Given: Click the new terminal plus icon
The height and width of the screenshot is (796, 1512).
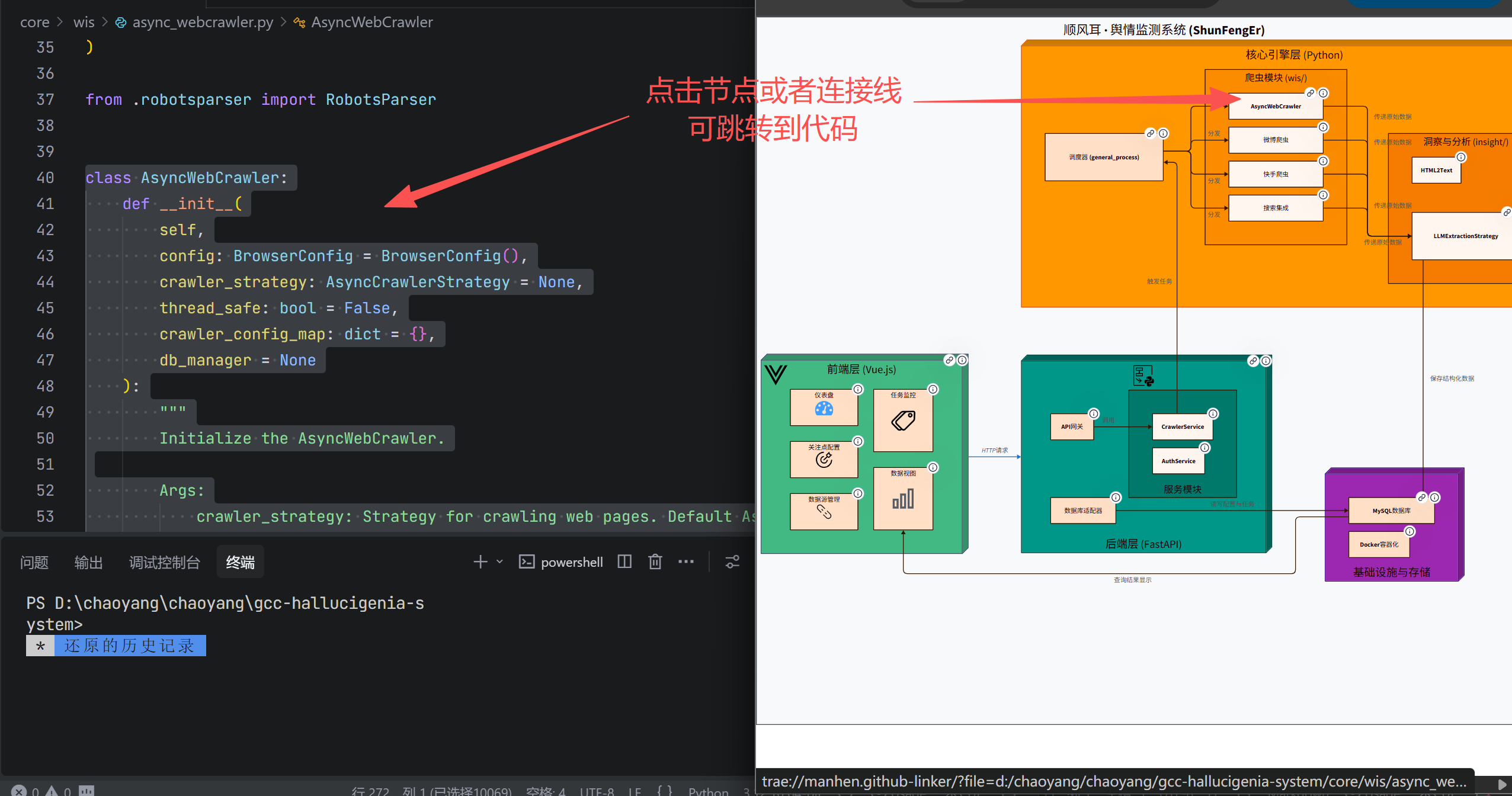Looking at the screenshot, I should coord(480,561).
